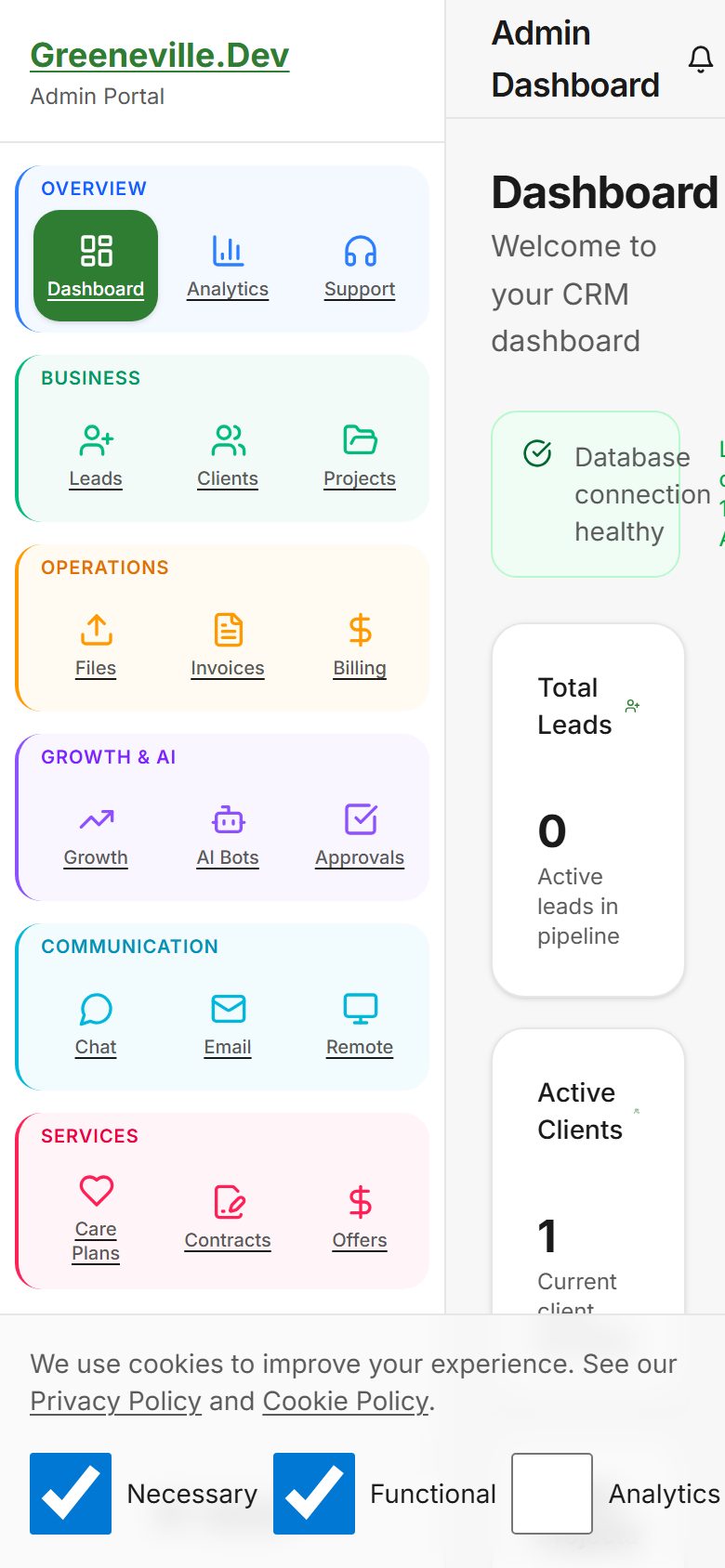This screenshot has height=1568, width=725.
Task: Open the Support headphones icon
Action: (x=360, y=252)
